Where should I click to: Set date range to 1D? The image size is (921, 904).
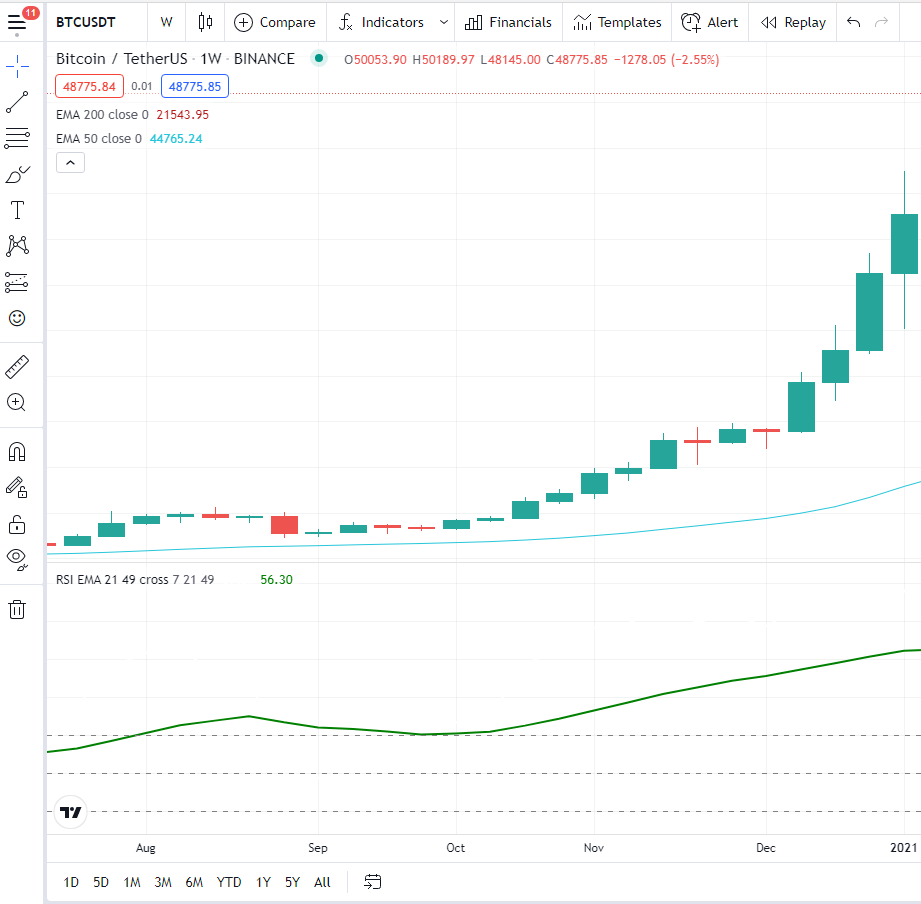click(x=71, y=882)
